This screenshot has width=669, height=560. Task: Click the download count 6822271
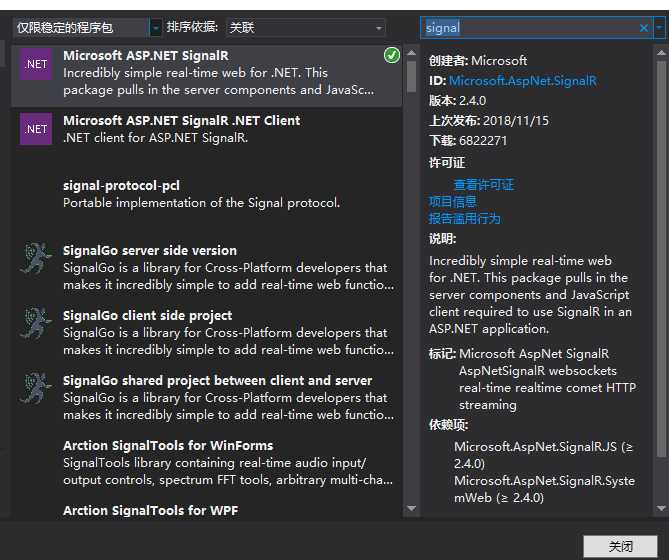[483, 141]
